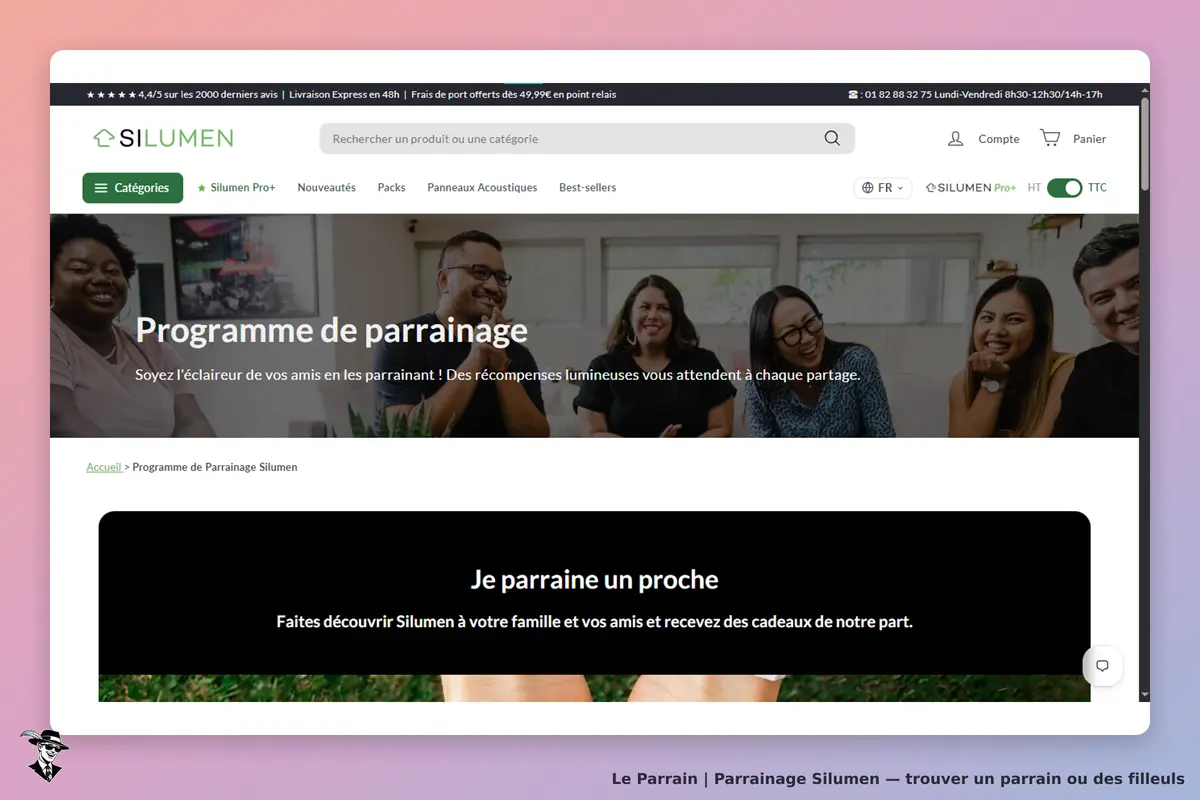The image size is (1200, 800).
Task: Click the Compte label
Action: (x=999, y=139)
